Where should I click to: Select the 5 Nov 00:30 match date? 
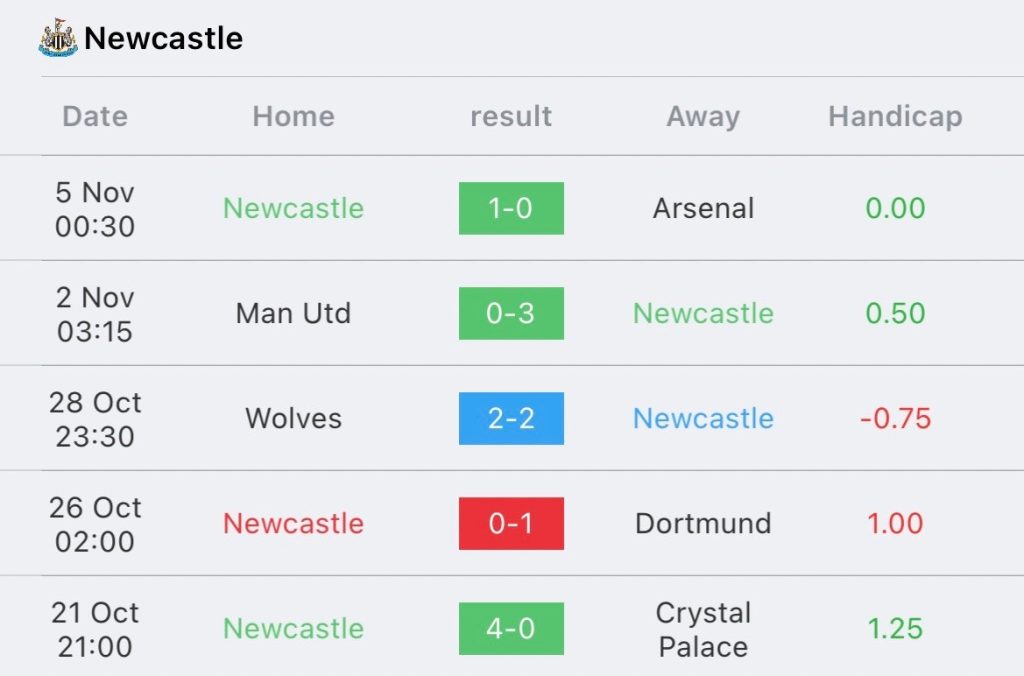(x=95, y=208)
